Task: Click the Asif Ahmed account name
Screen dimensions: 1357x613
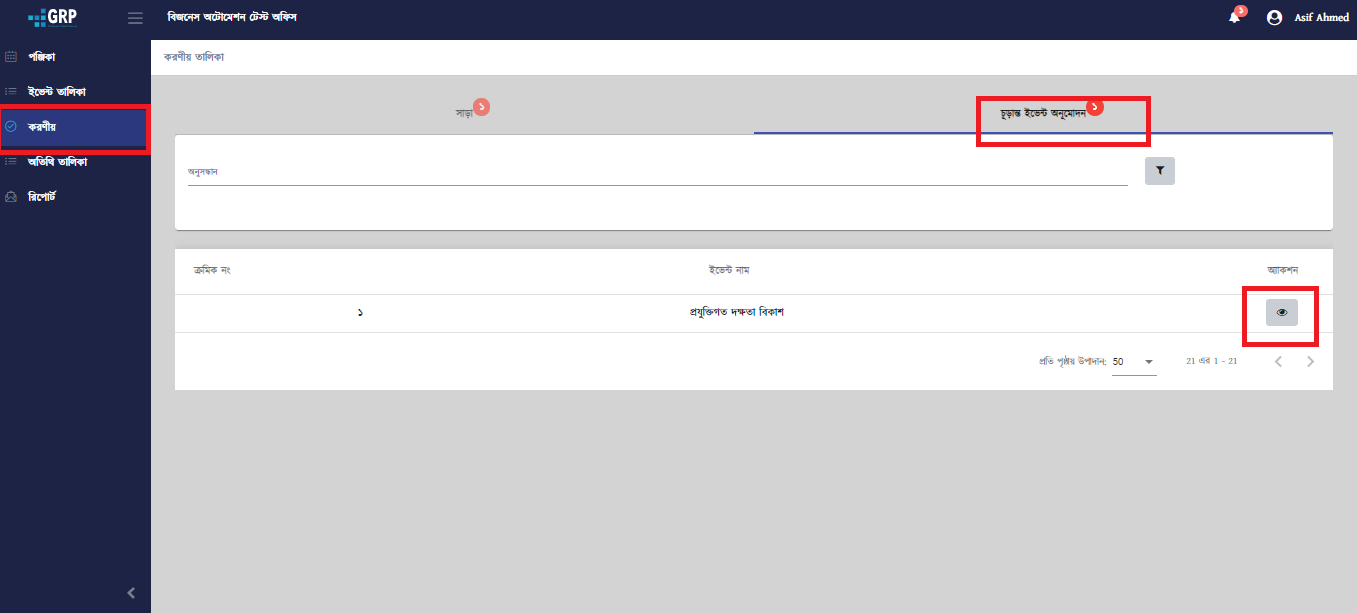Action: pyautogui.click(x=1321, y=18)
